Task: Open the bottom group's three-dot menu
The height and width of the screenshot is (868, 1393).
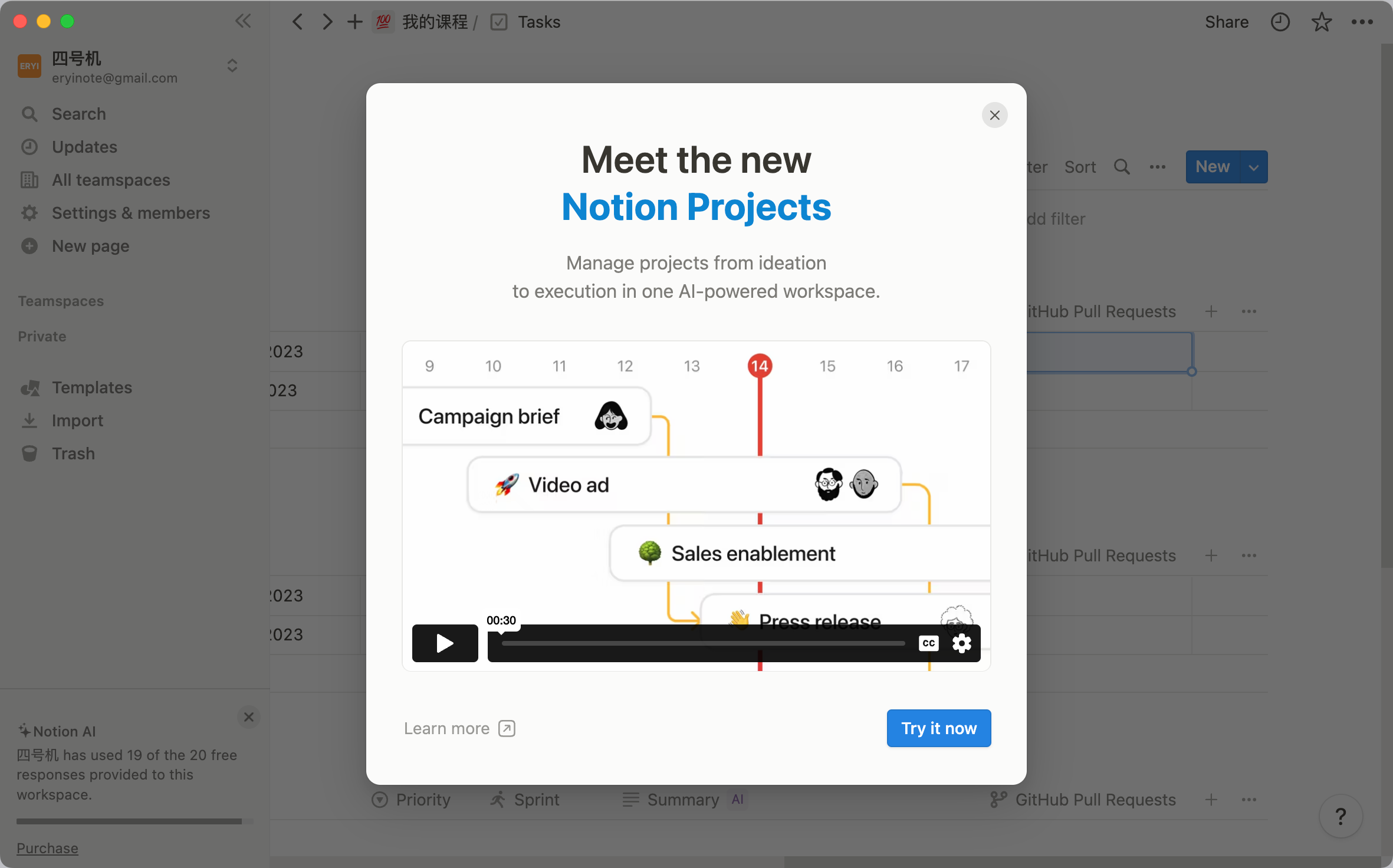Action: [x=1249, y=800]
